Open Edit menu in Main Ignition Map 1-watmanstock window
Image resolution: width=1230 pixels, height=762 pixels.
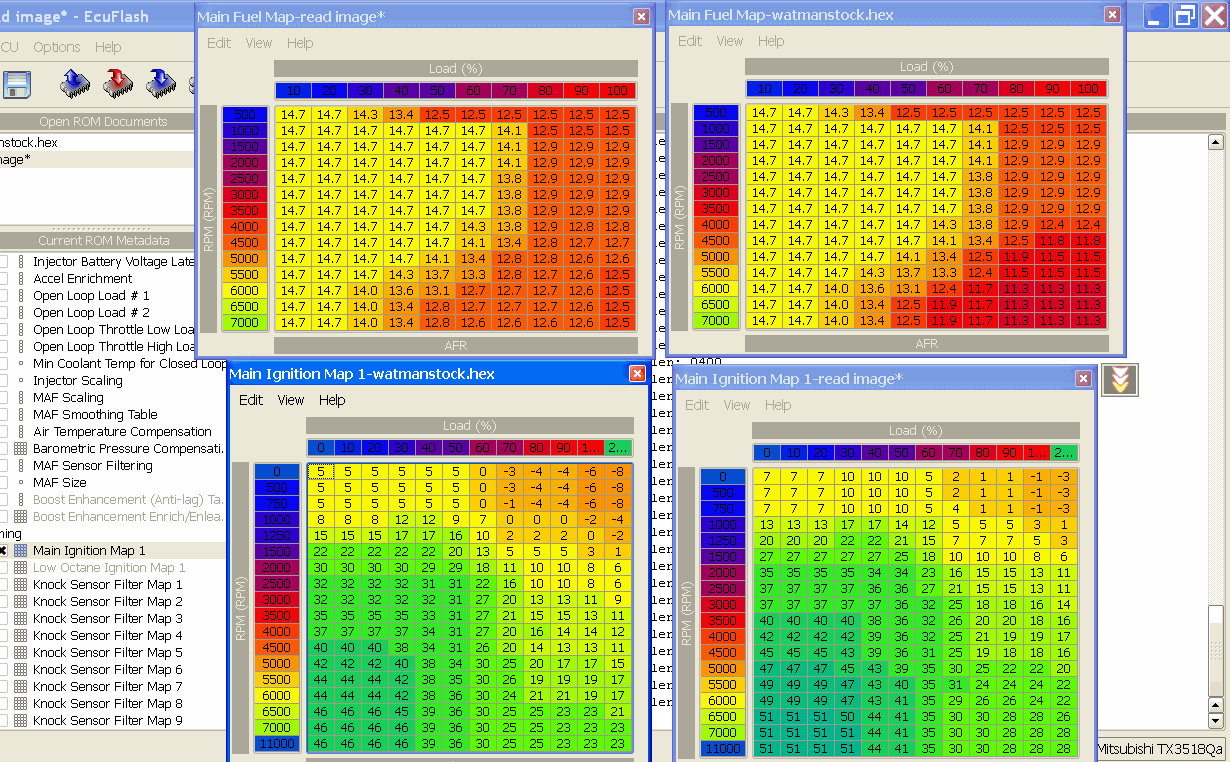[x=250, y=400]
